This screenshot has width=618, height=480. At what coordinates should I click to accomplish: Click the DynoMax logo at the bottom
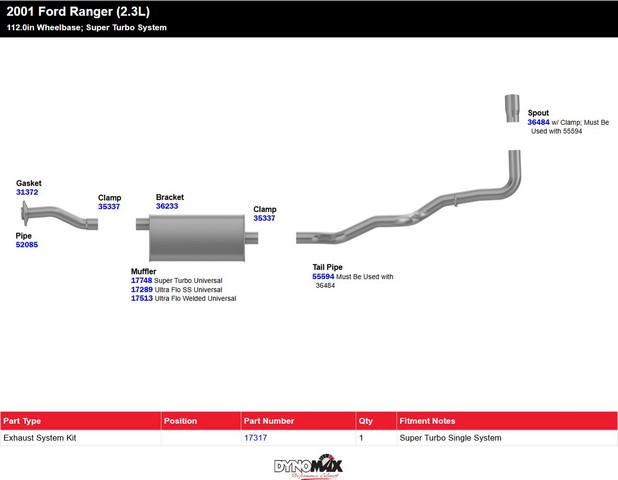[x=308, y=466]
